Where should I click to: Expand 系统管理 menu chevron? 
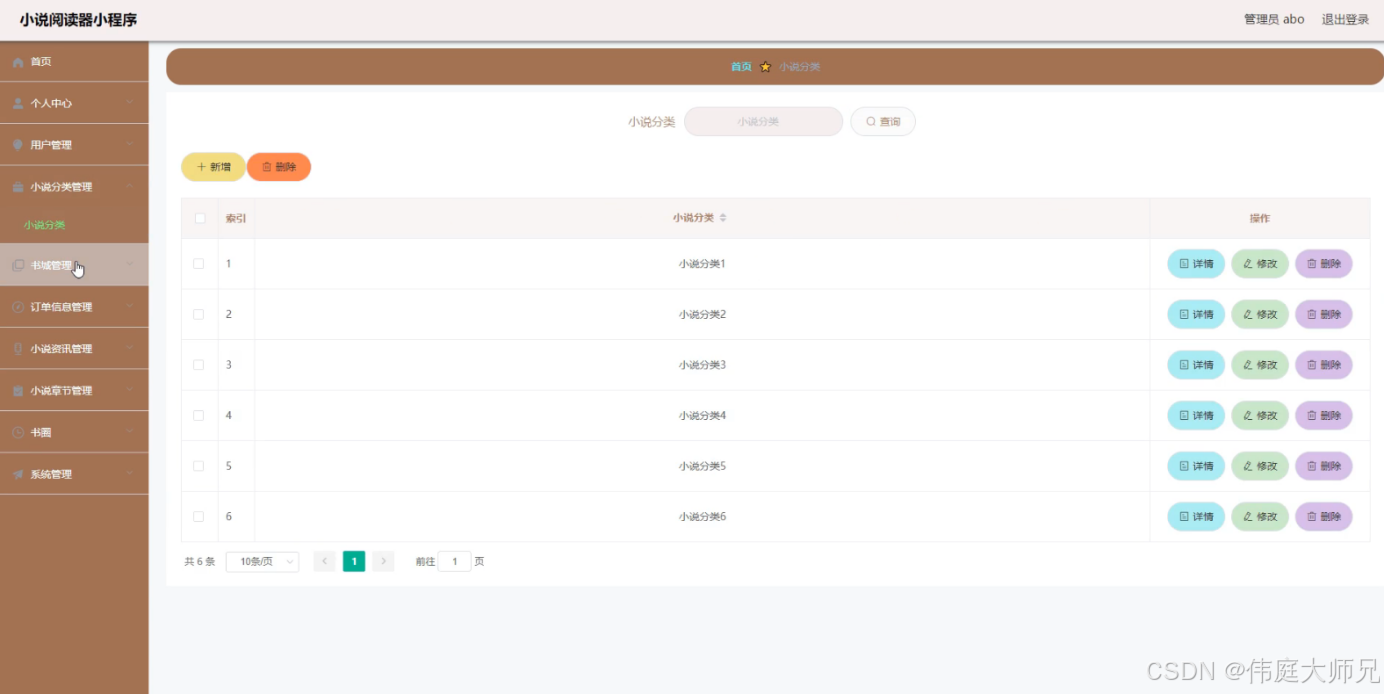[x=130, y=475]
